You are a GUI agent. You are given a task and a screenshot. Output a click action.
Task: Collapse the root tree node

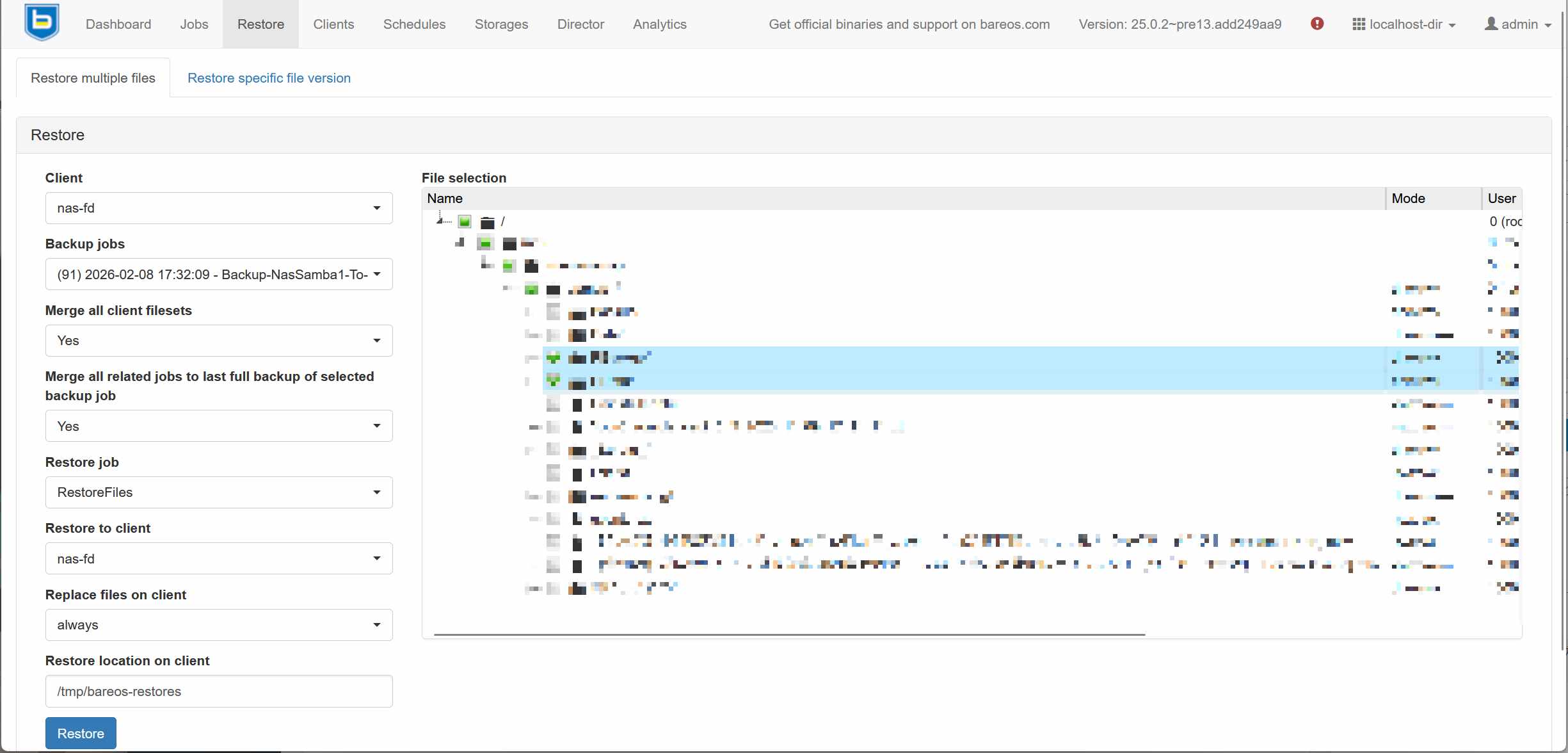pyautogui.click(x=440, y=220)
